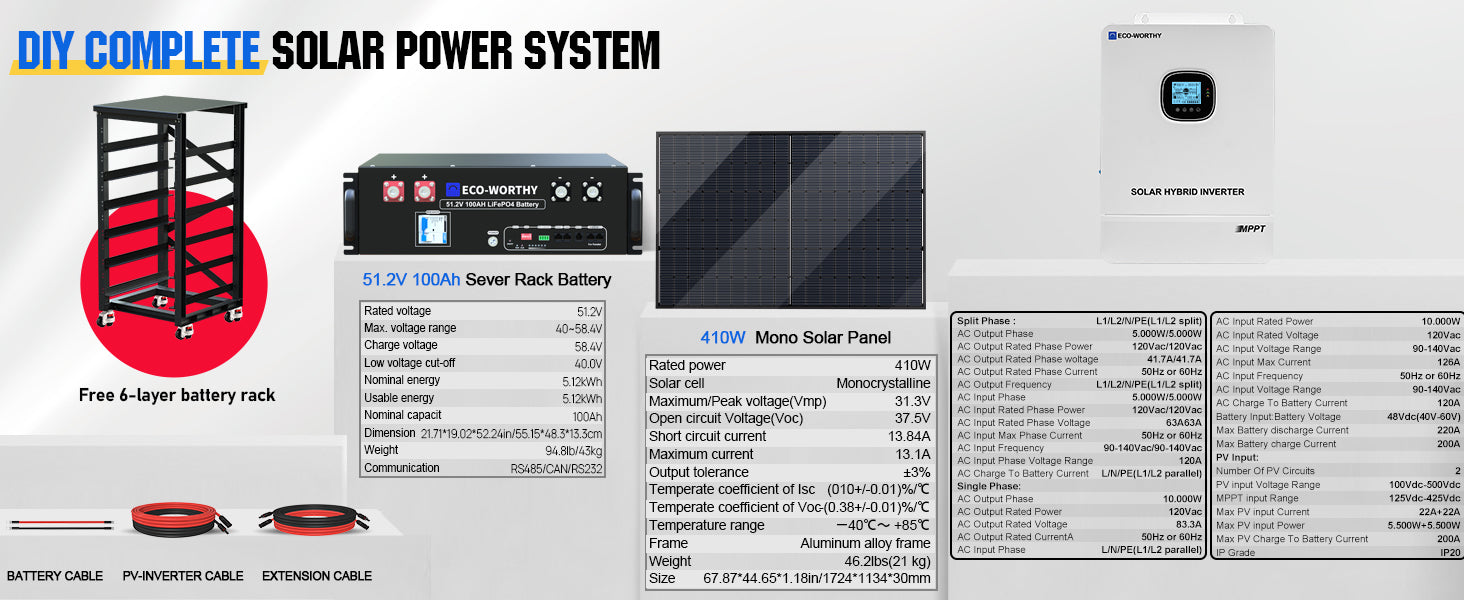This screenshot has width=1464, height=600.
Task: Click the leftmost red positive battery terminal
Action: tap(393, 189)
